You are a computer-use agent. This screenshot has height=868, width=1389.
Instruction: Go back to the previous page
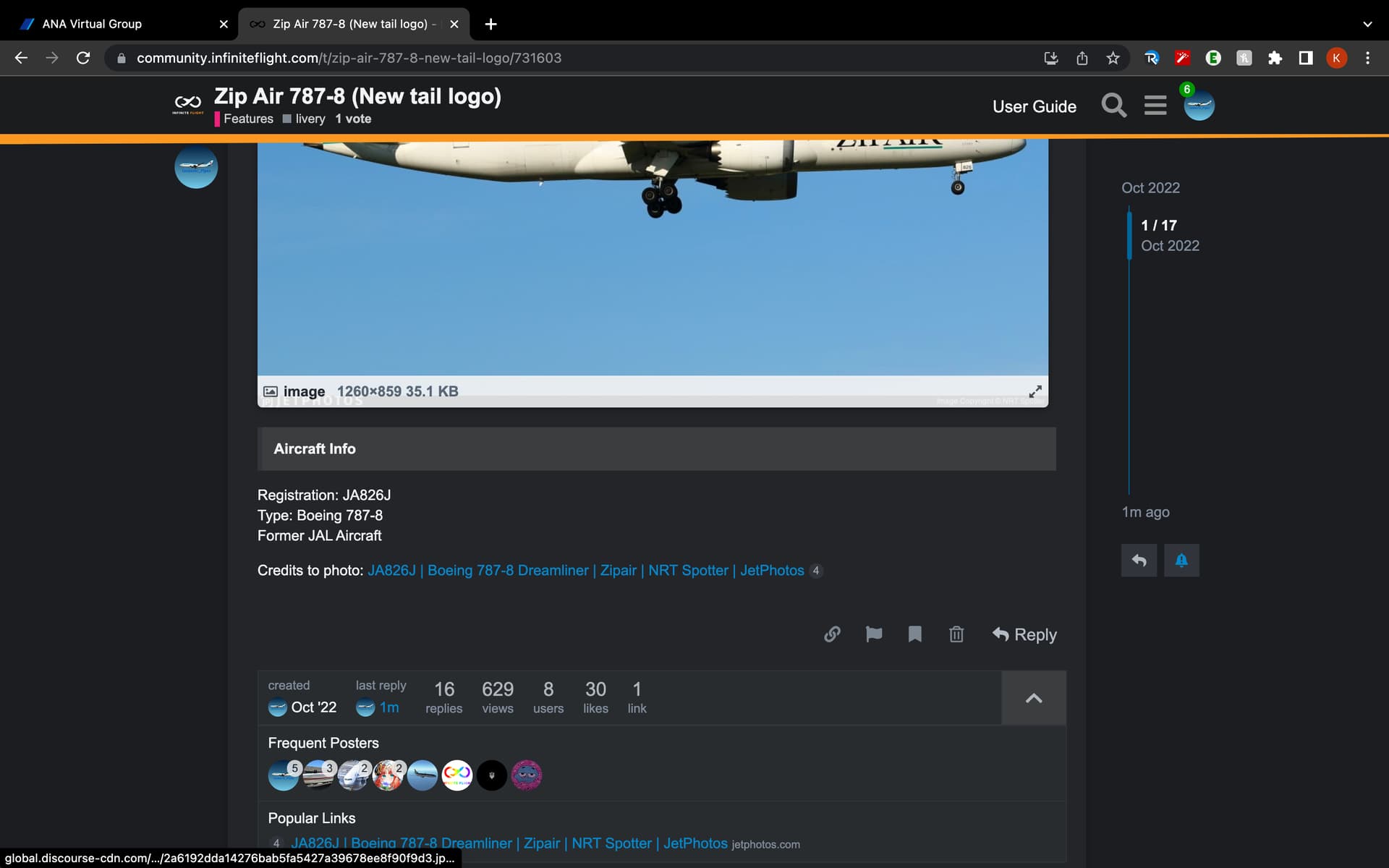(21, 58)
